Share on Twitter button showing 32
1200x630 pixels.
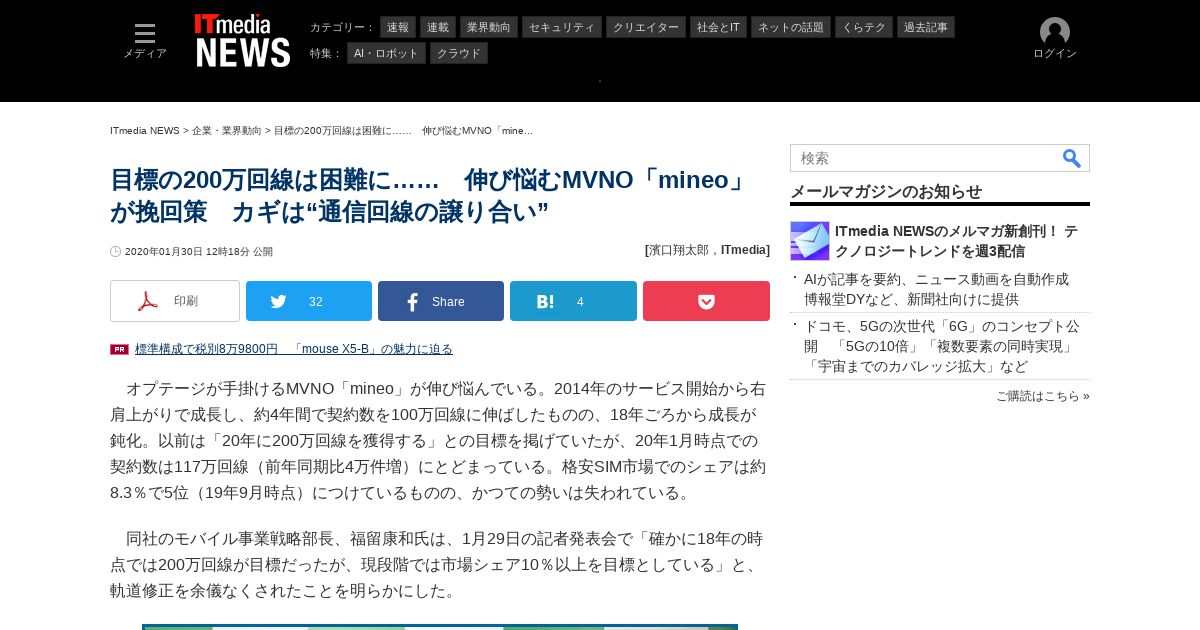(x=309, y=301)
